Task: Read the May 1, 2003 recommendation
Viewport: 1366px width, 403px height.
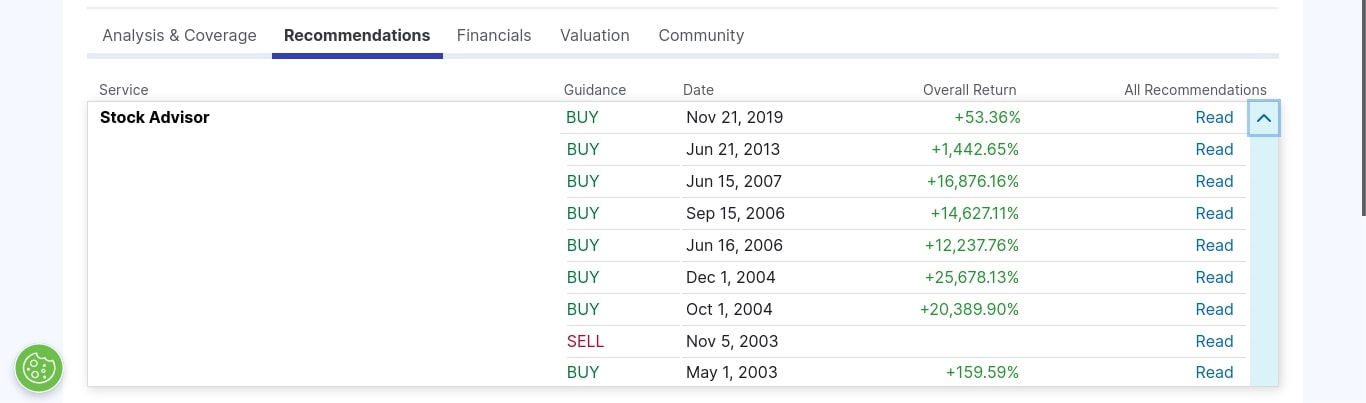Action: click(x=1214, y=372)
